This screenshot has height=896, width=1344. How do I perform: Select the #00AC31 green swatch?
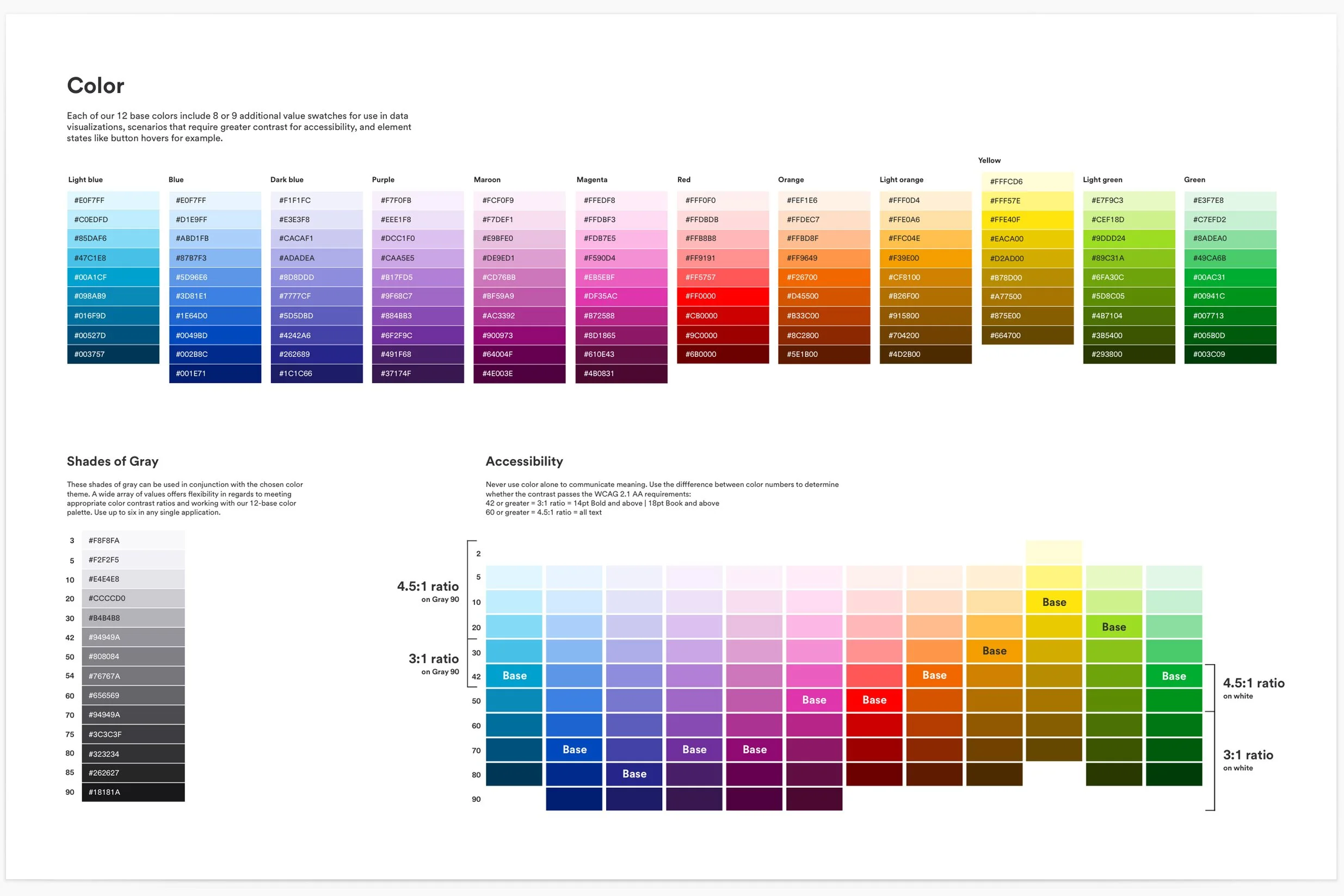(x=1230, y=277)
